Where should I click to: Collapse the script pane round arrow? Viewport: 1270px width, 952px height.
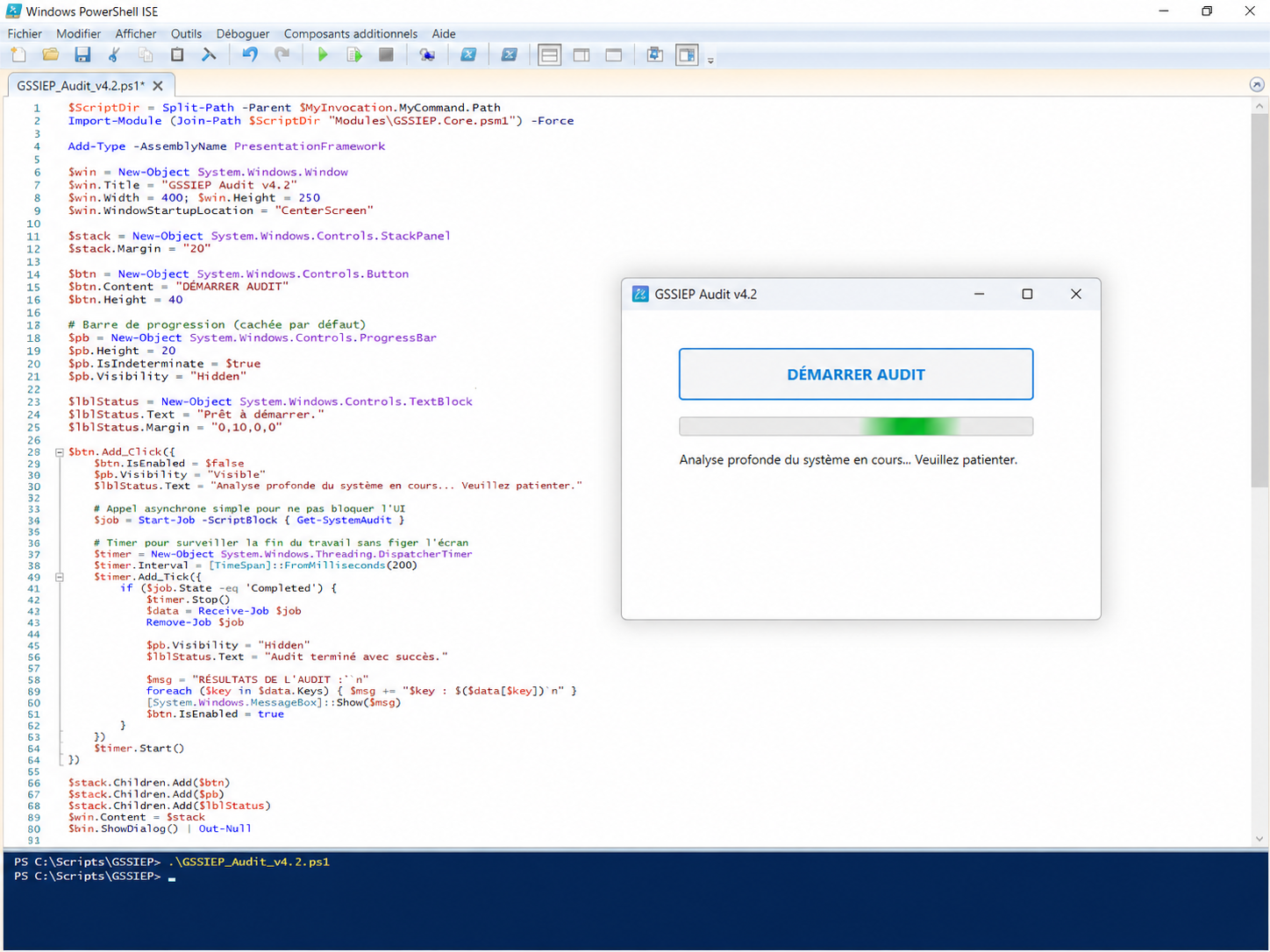pos(1257,85)
